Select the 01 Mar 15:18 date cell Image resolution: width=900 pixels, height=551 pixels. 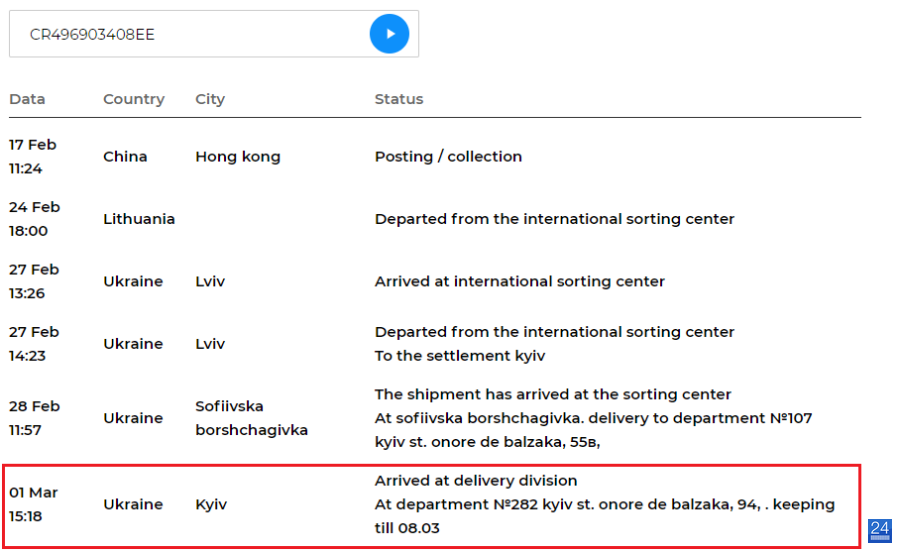[33, 504]
